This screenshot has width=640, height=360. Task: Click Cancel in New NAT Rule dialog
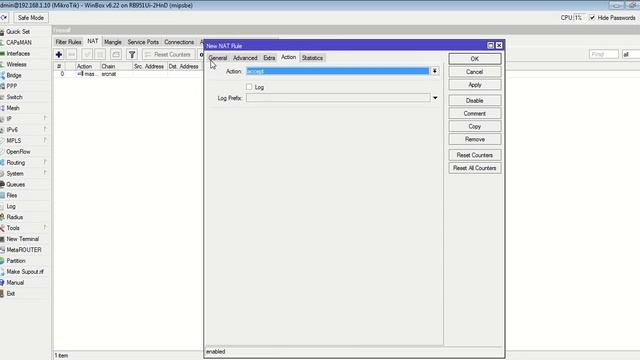pyautogui.click(x=475, y=72)
